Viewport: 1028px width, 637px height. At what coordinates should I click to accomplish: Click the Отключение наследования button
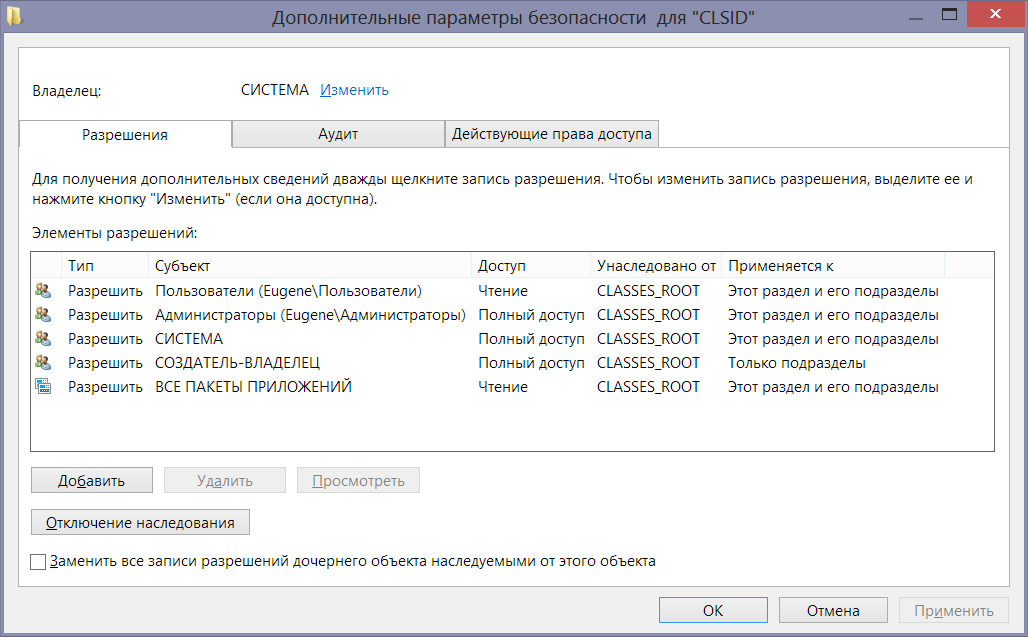140,522
